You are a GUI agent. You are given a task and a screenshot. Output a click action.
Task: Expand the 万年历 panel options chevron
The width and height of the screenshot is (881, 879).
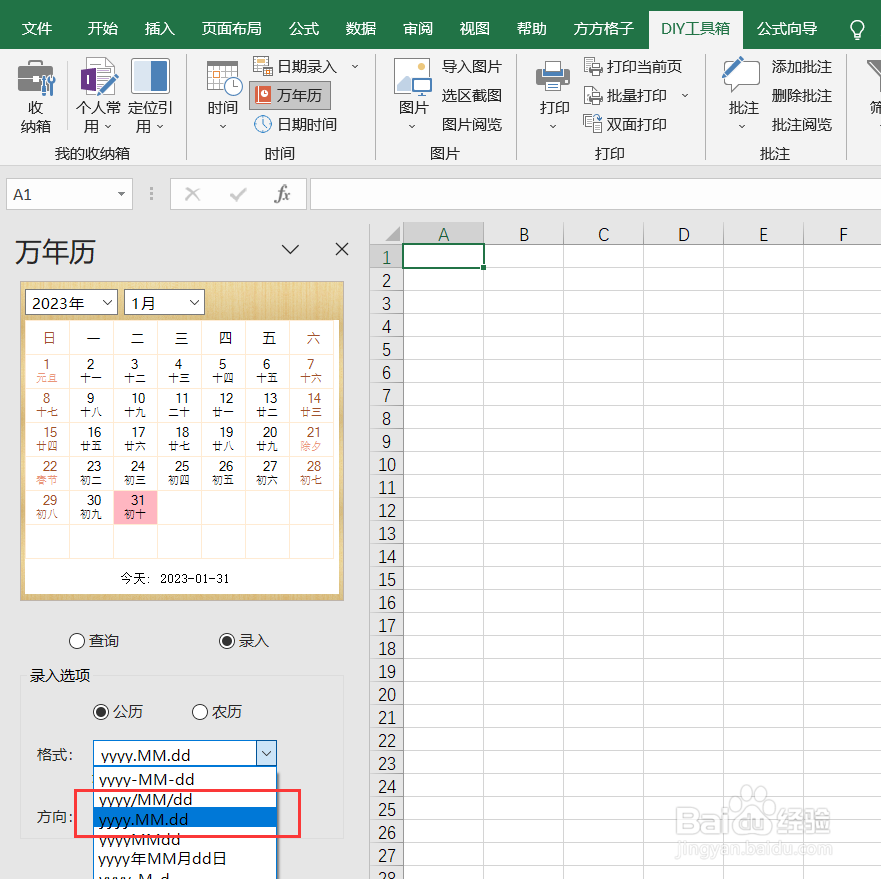pyautogui.click(x=290, y=249)
